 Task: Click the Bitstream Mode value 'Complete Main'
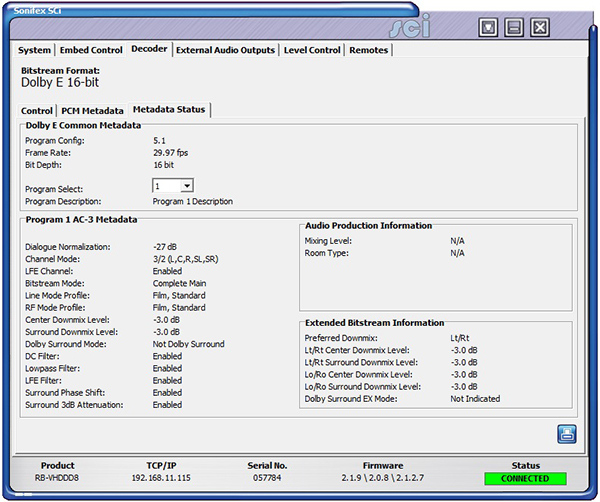pyautogui.click(x=179, y=284)
